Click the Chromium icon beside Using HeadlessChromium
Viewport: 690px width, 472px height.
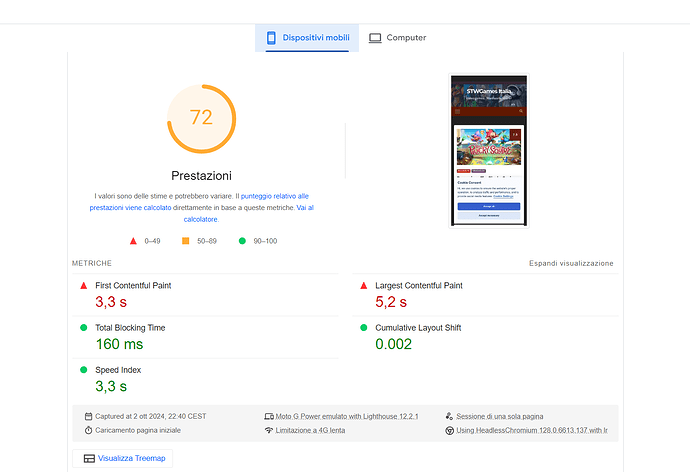[x=449, y=431]
